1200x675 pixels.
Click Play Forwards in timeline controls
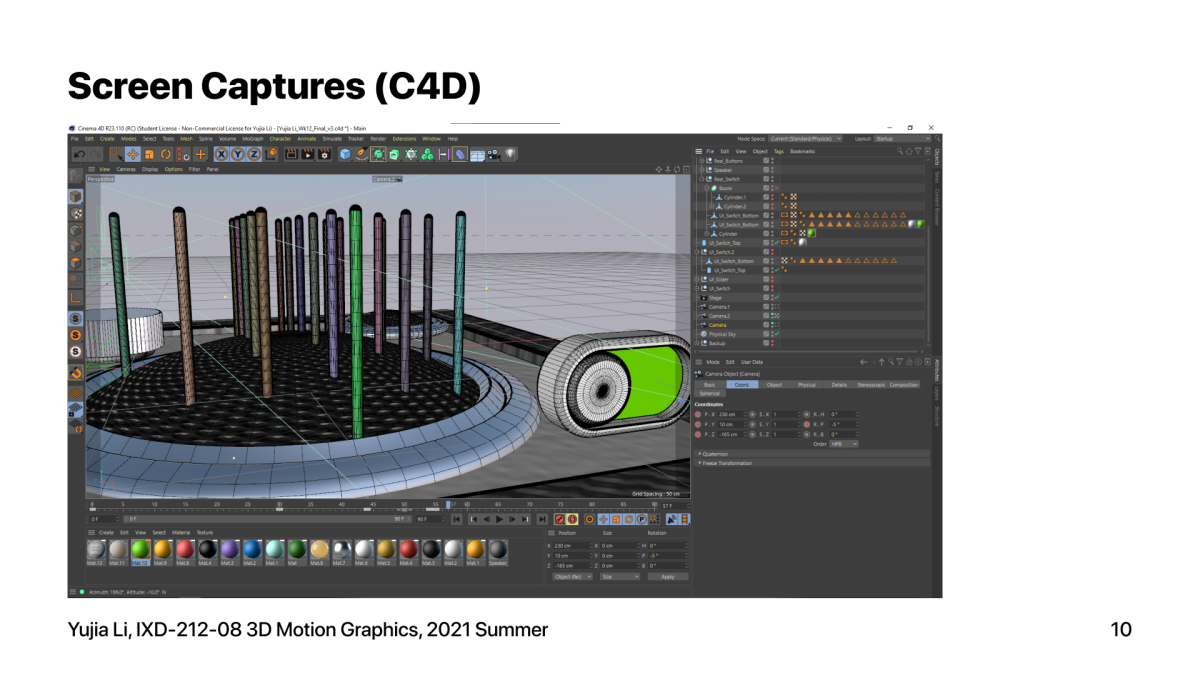(499, 519)
